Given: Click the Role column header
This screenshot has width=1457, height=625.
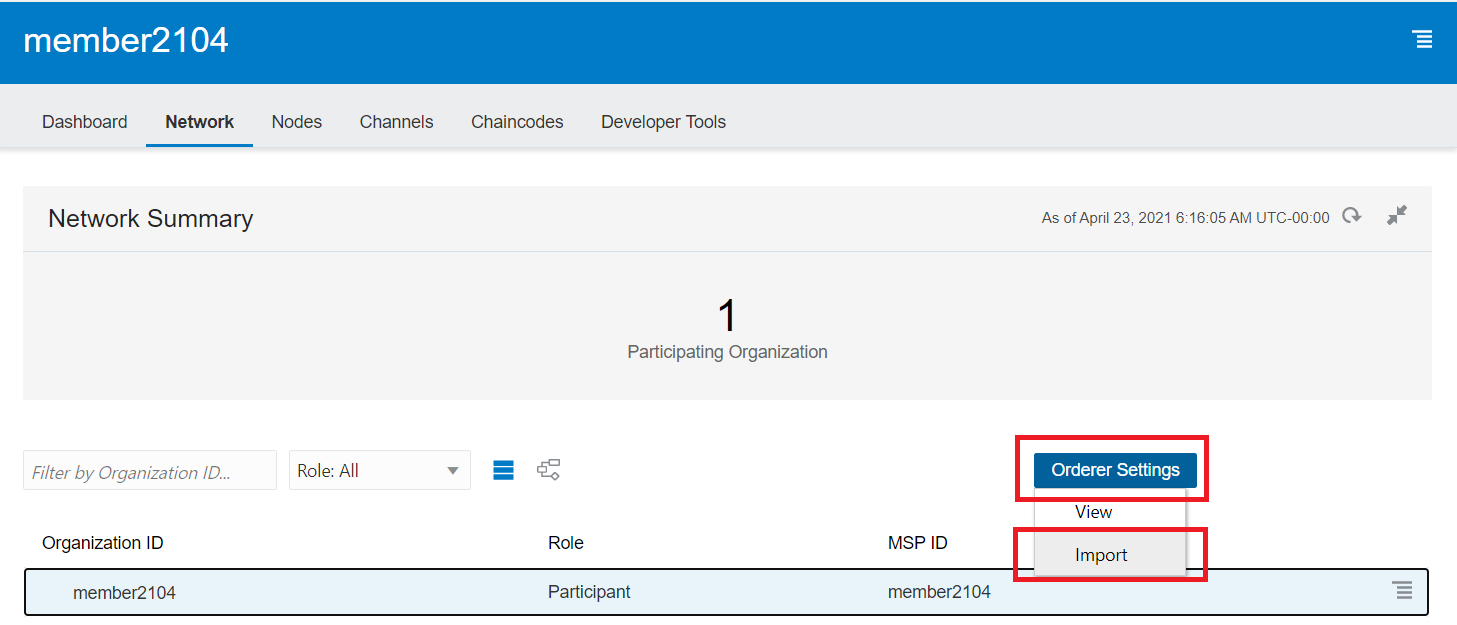Looking at the screenshot, I should [x=566, y=543].
